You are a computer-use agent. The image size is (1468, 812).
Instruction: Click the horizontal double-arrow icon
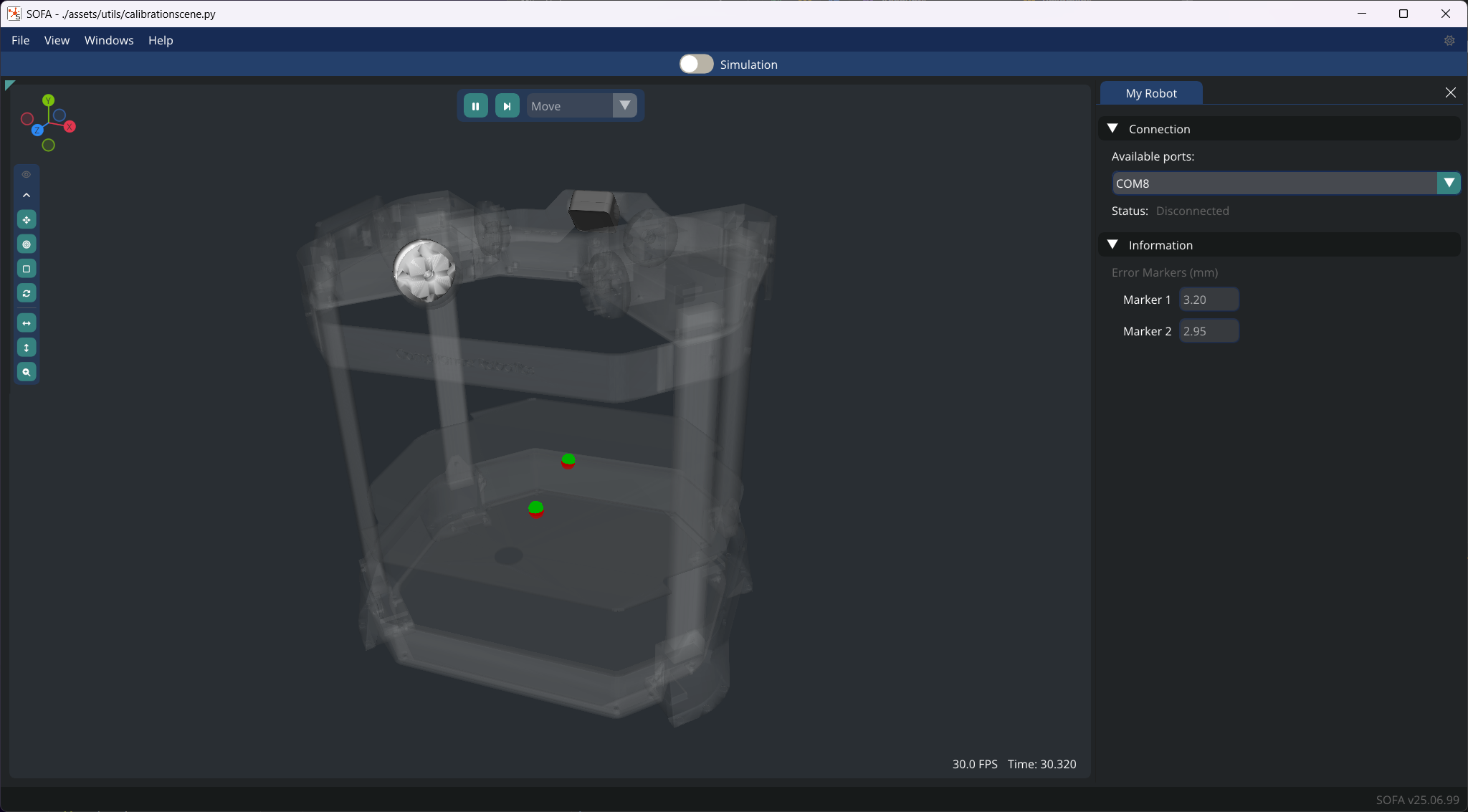pyautogui.click(x=27, y=323)
